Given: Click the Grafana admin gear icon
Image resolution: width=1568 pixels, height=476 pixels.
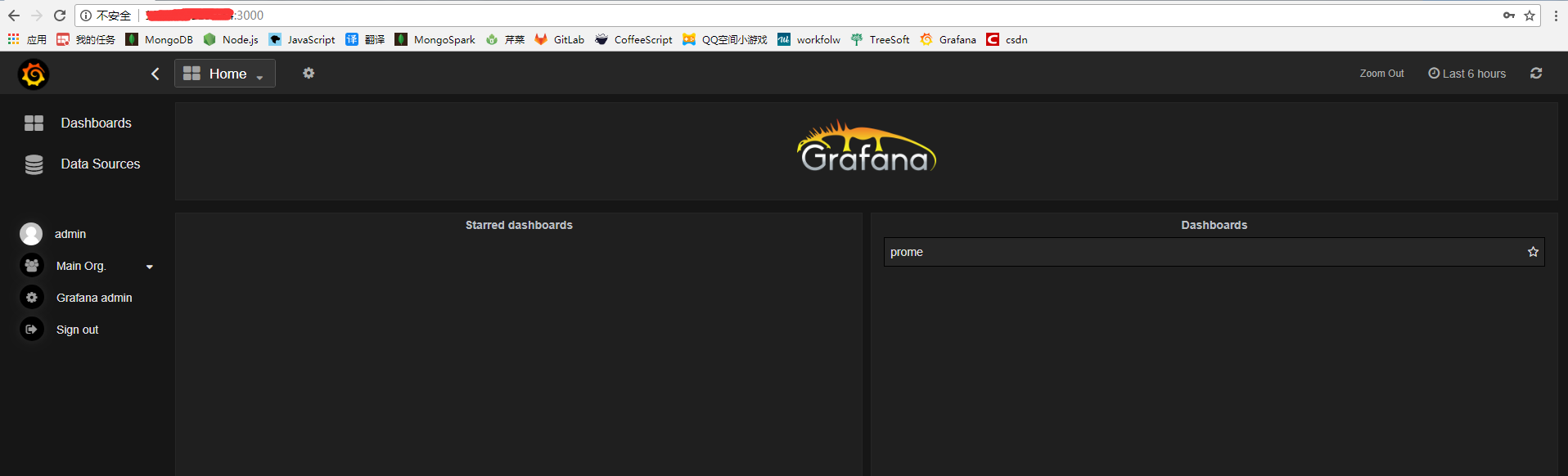Looking at the screenshot, I should pos(32,297).
